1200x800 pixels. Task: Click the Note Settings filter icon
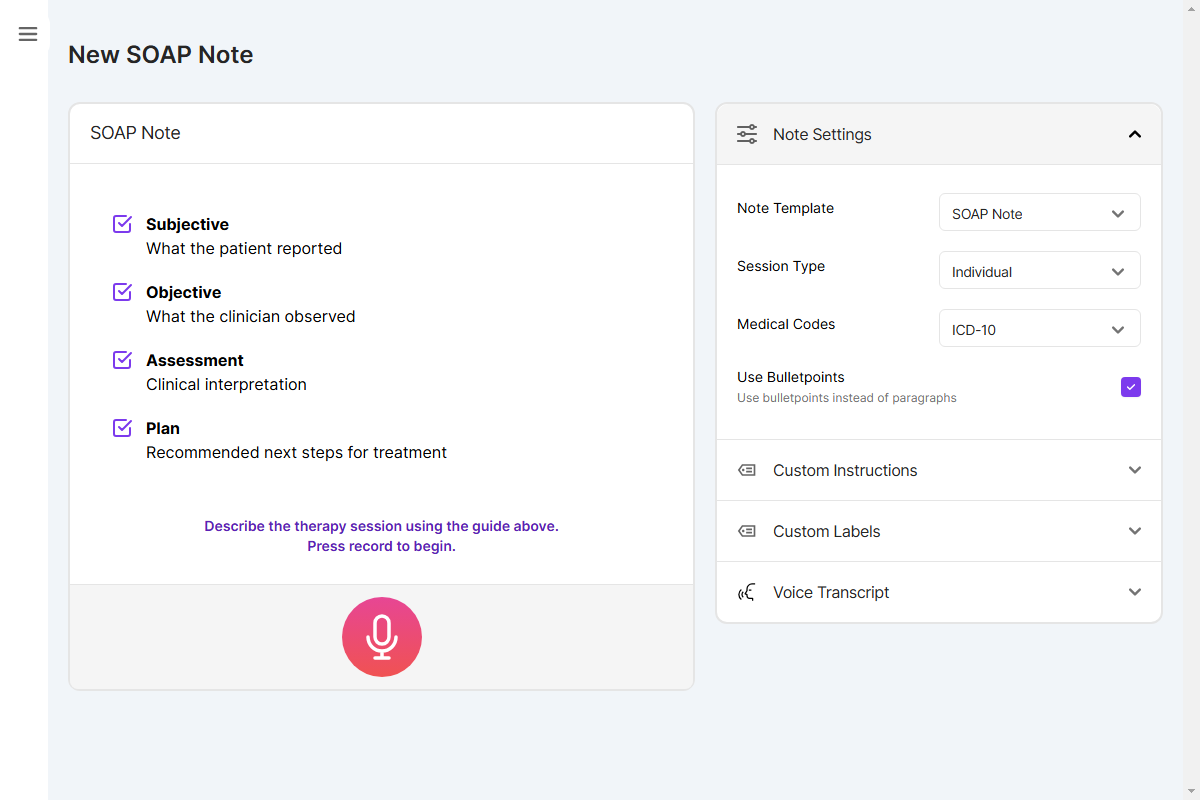746,133
